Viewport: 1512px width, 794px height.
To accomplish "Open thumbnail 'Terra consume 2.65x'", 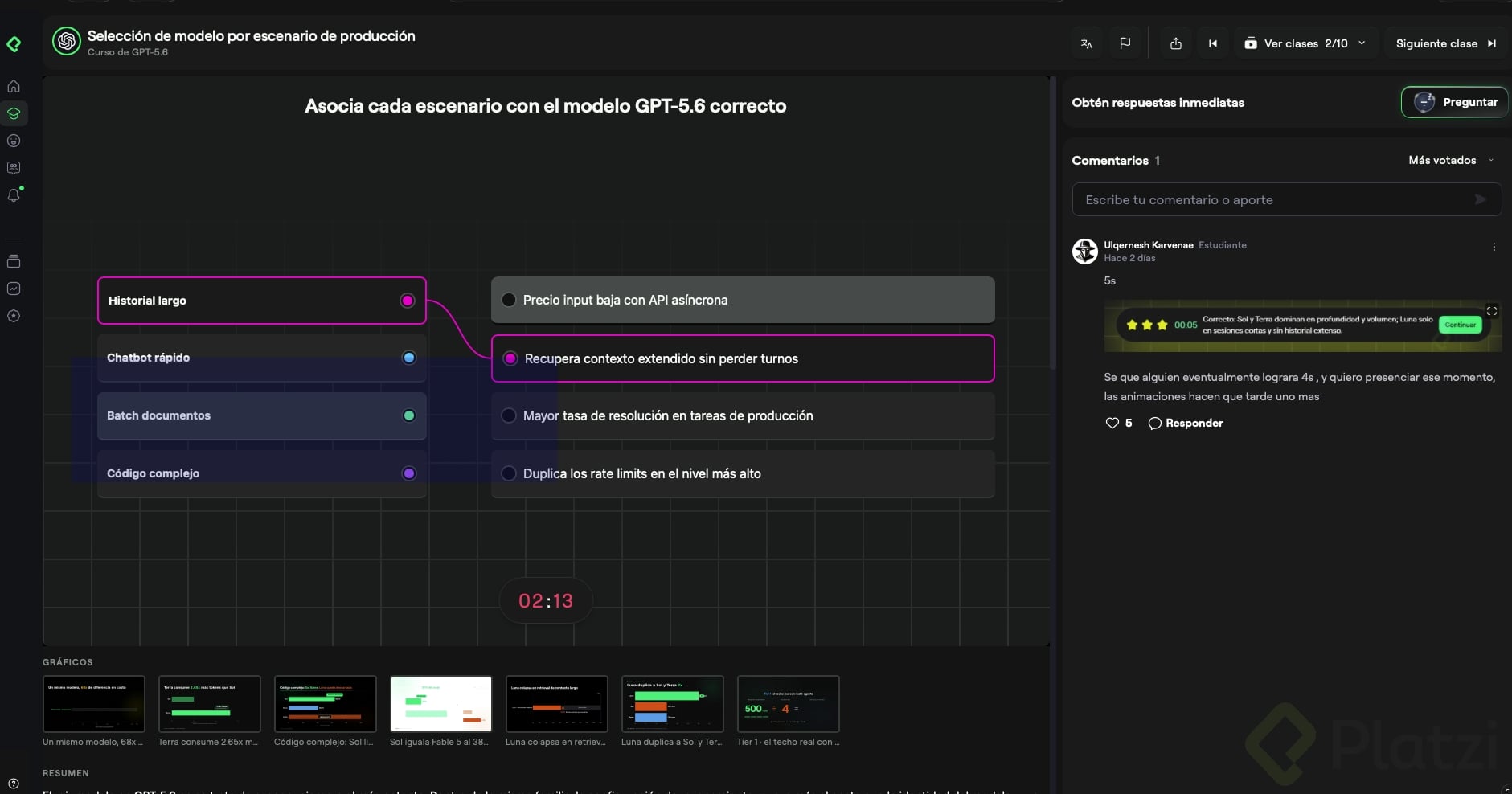I will (210, 704).
